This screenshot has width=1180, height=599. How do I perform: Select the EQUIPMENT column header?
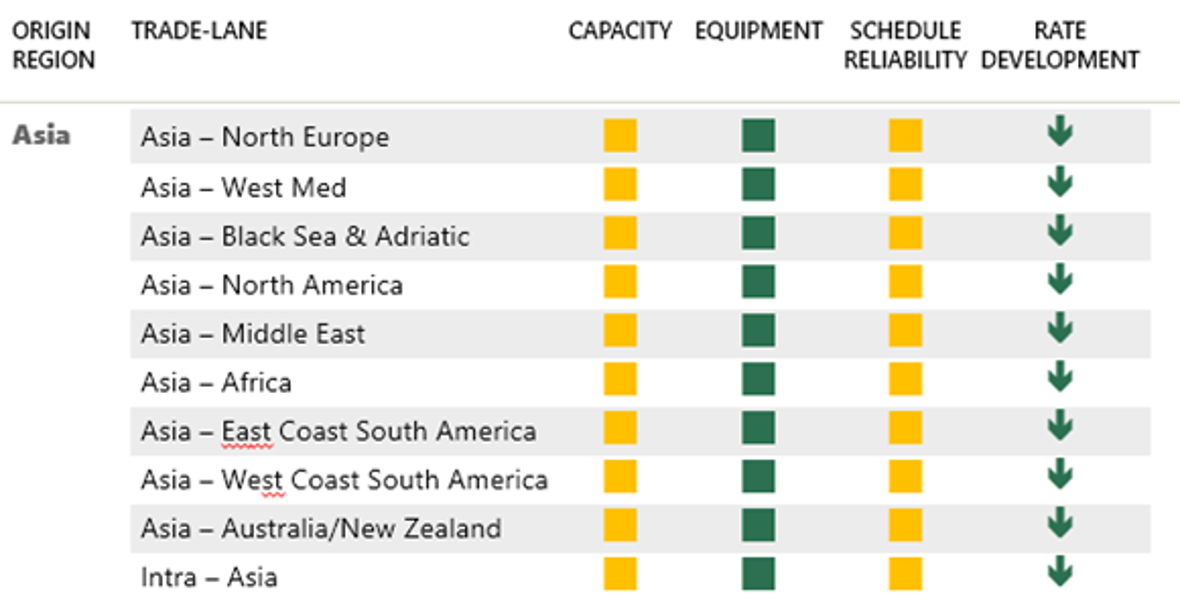[x=759, y=31]
